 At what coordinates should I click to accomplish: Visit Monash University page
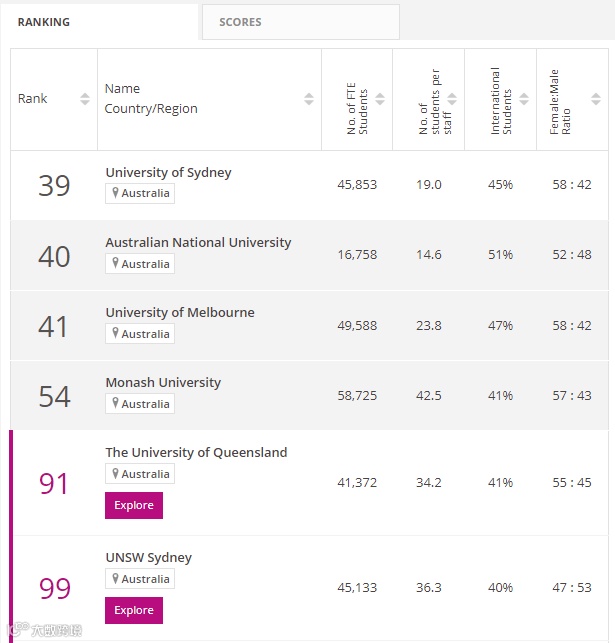(x=163, y=382)
